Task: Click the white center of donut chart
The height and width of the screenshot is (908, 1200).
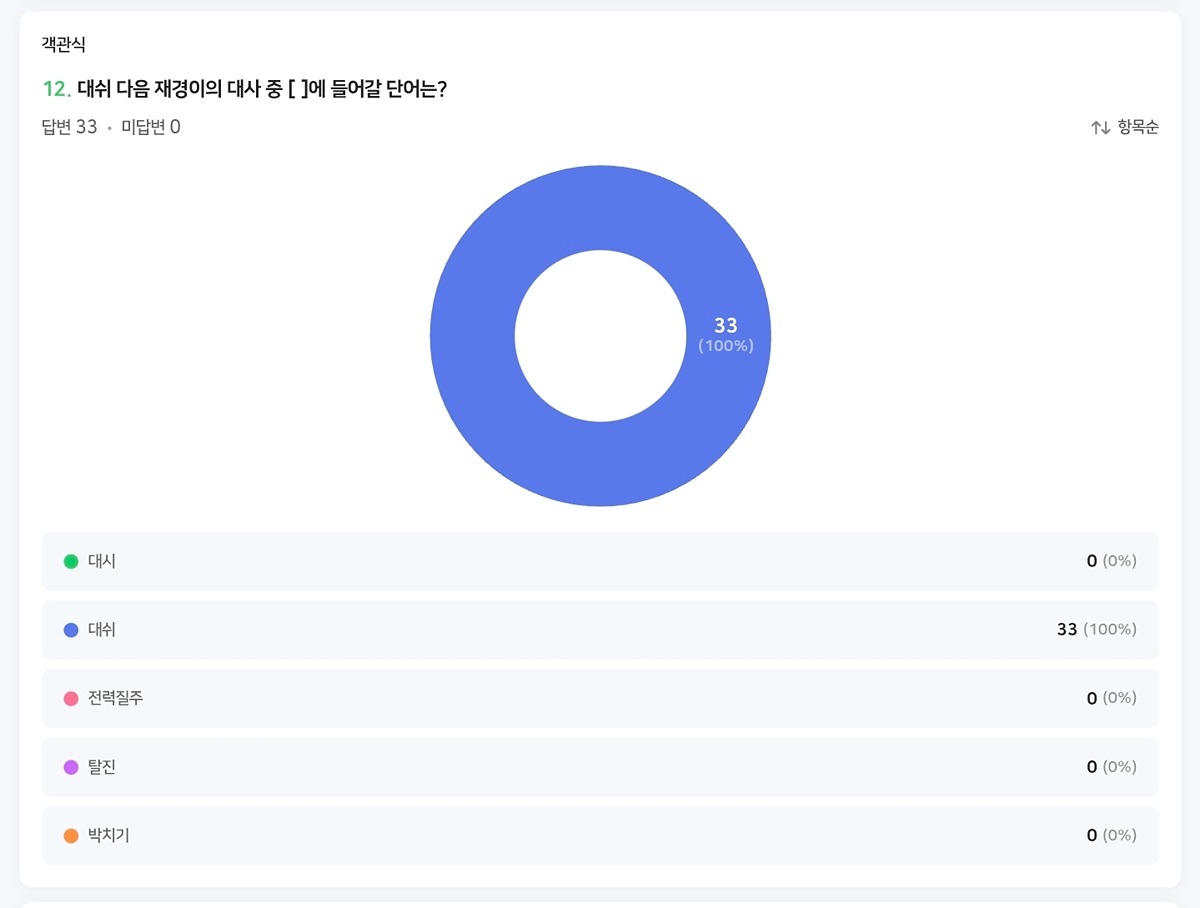Action: coord(600,336)
